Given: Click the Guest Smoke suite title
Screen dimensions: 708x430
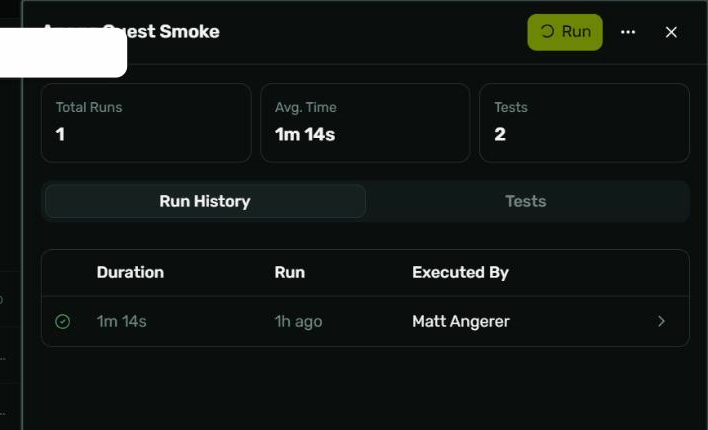Looking at the screenshot, I should pos(160,32).
